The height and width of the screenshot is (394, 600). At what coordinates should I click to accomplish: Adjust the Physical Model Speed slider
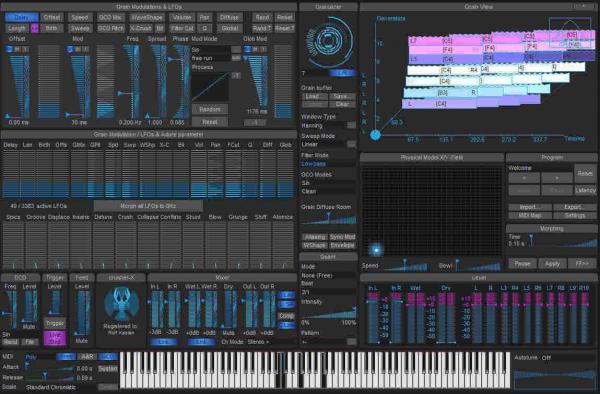(x=405, y=265)
